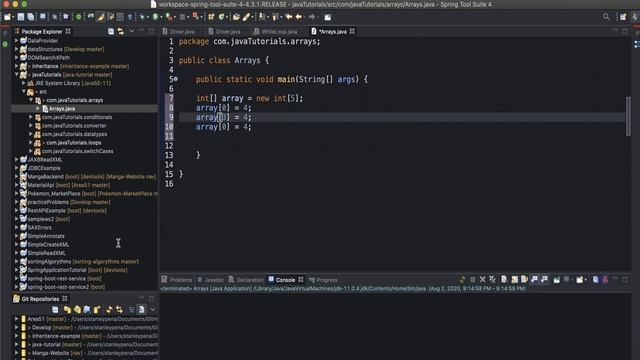640x360 pixels.
Task: Click line number 12 in editor gutter
Action: click(169, 146)
